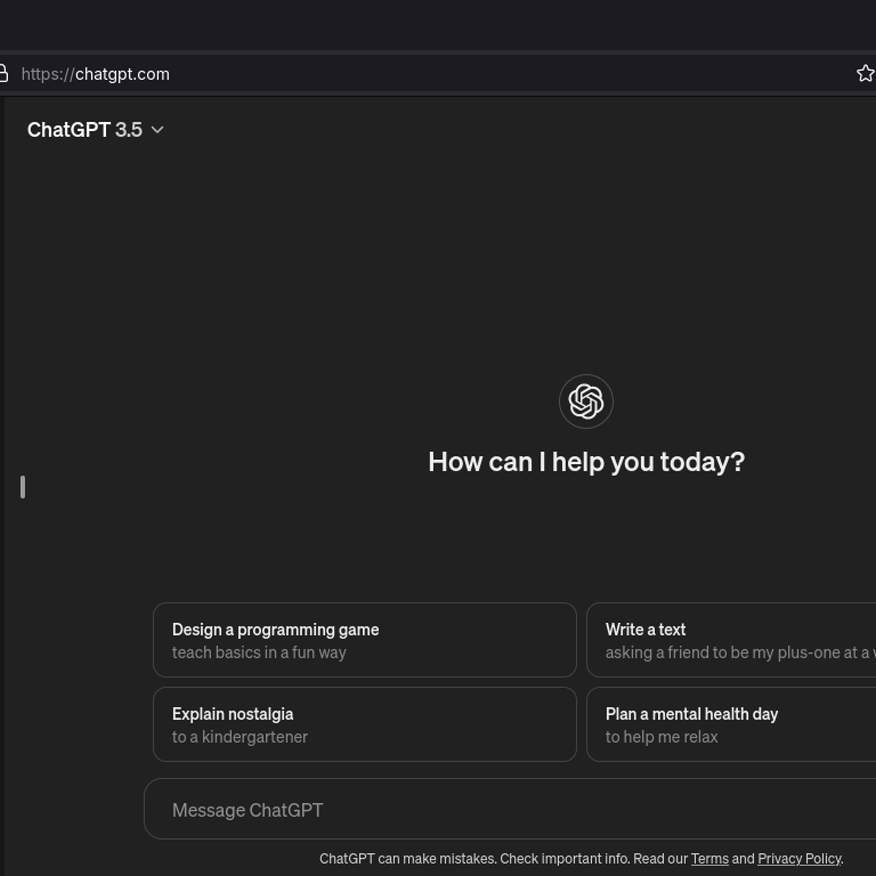Click the site security lock icon
Screen dimensions: 876x876
[x=3, y=73]
